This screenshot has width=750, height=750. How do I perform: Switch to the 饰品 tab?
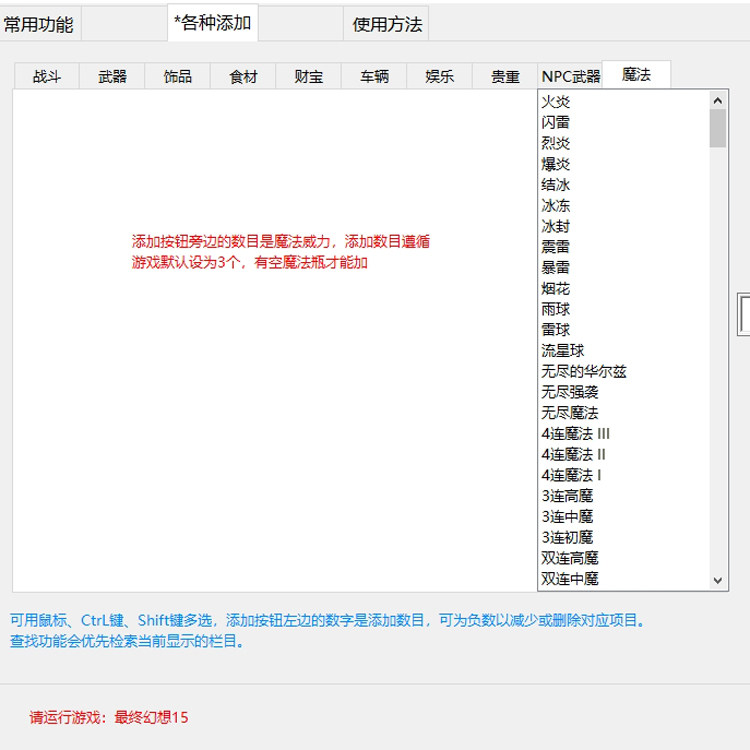(177, 76)
